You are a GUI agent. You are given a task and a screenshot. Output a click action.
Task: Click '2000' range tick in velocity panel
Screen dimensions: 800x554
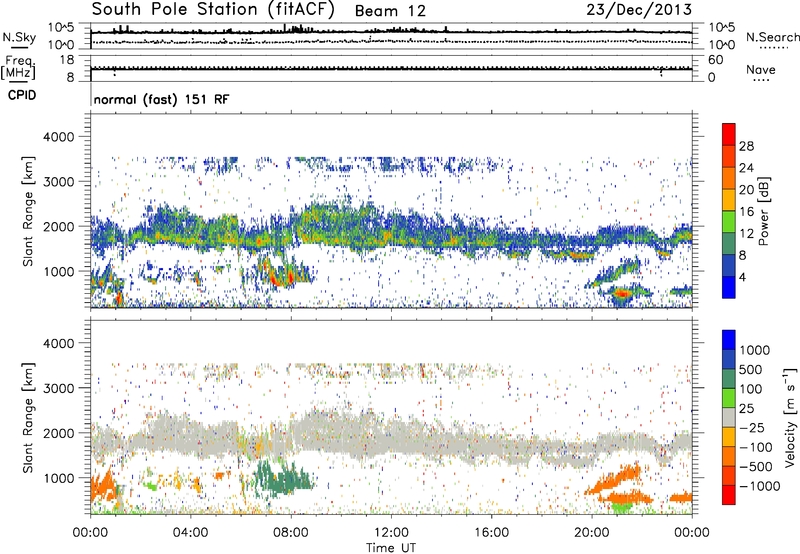click(58, 433)
